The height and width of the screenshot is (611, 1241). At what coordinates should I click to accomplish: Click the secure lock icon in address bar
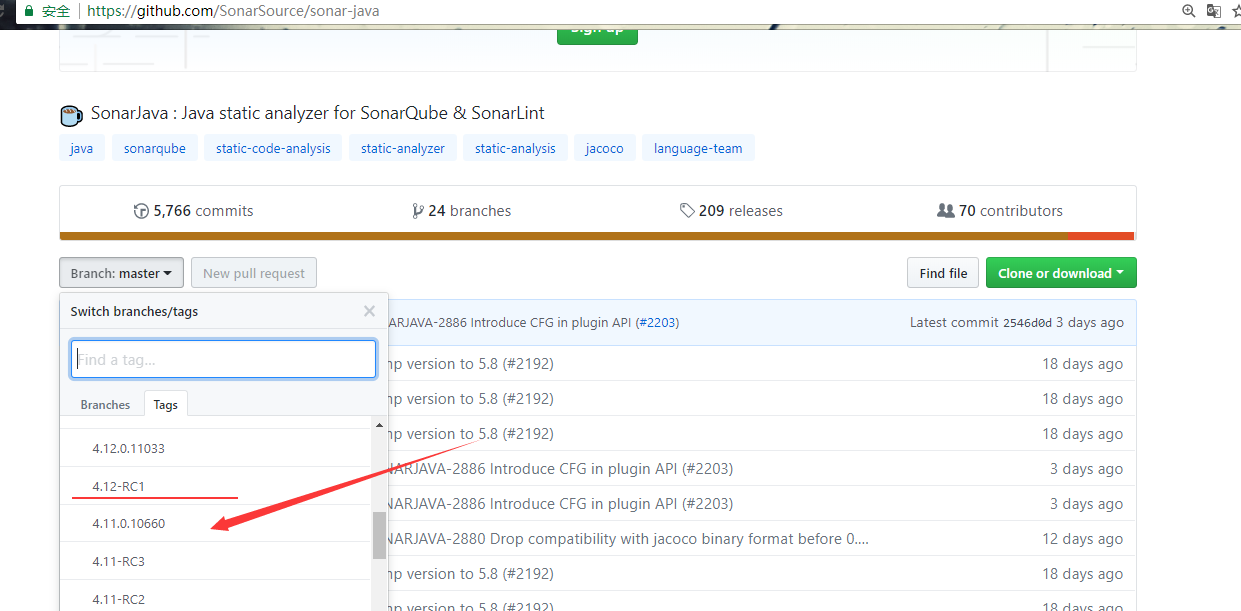pos(28,11)
